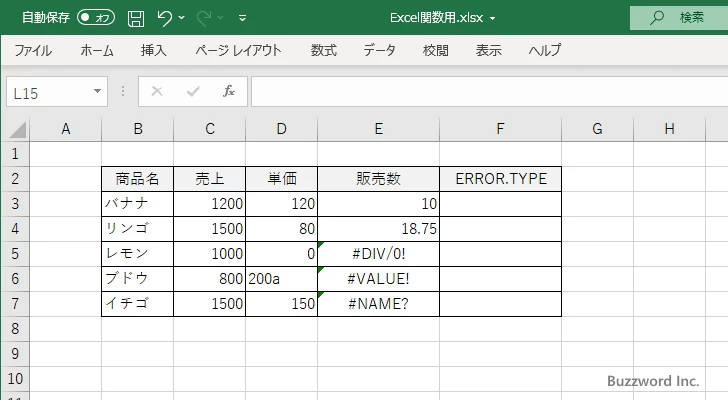Select the #DIV/0! error cell
Image resolution: width=728 pixels, height=400 pixels.
(x=378, y=254)
